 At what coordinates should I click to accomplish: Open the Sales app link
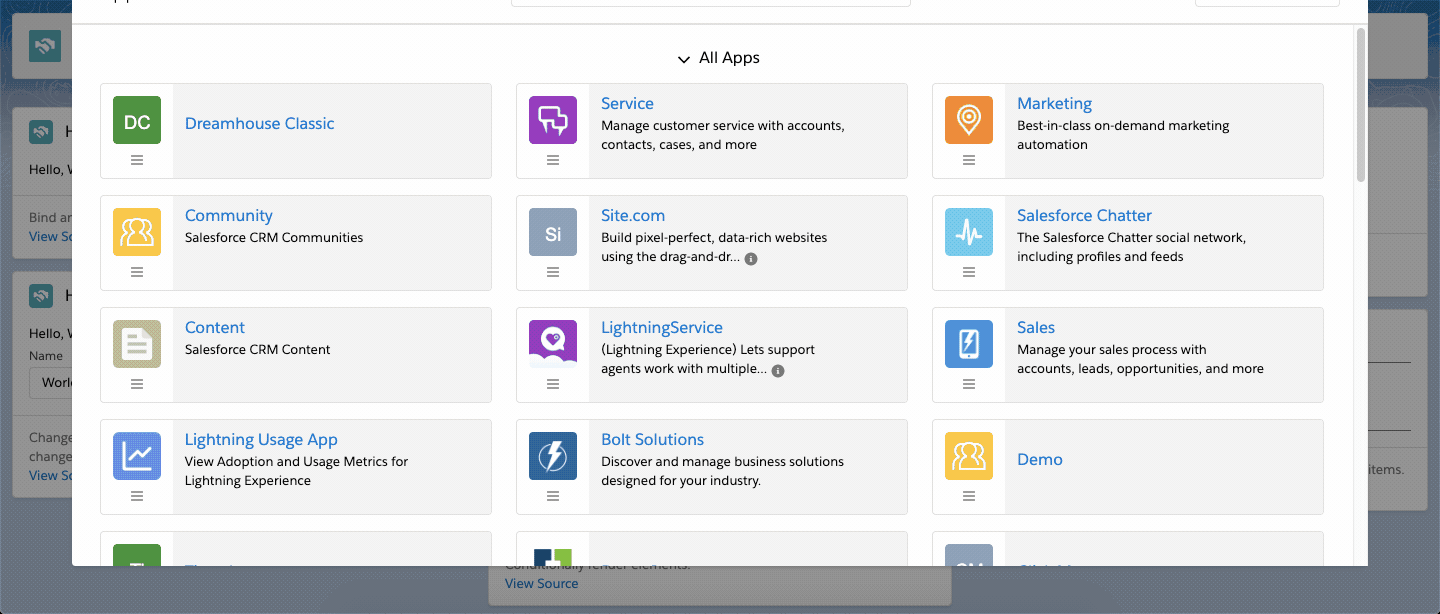click(1036, 327)
